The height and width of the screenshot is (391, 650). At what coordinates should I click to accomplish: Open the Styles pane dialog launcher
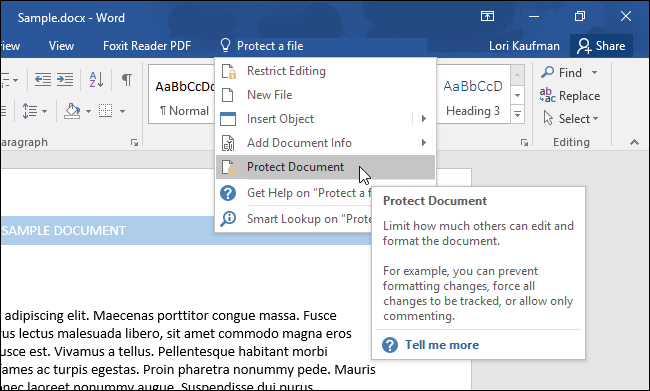pyautogui.click(x=524, y=143)
